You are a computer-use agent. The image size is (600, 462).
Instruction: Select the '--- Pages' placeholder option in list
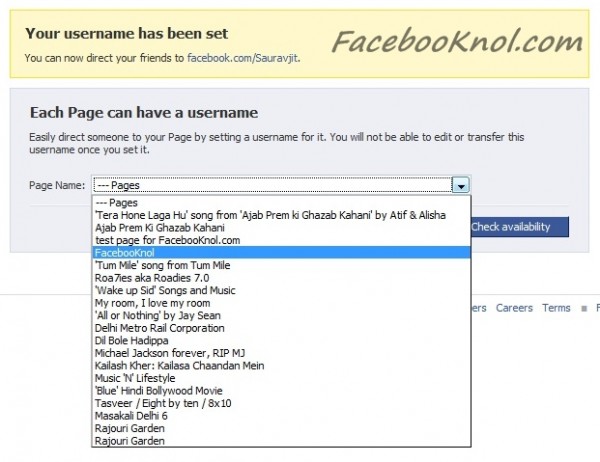pos(281,202)
